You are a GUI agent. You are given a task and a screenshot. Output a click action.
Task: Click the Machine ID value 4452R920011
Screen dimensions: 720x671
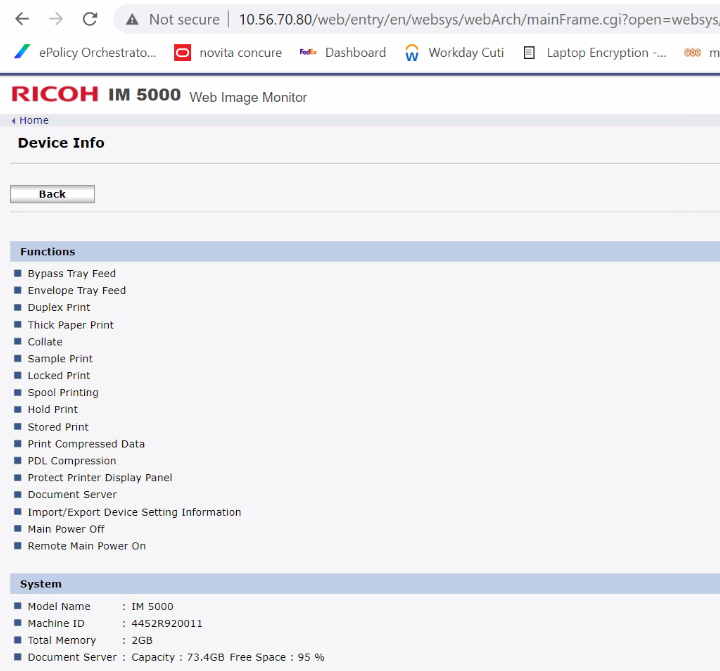pos(167,623)
